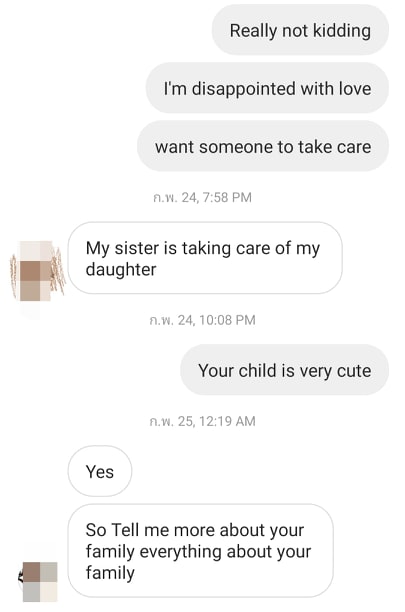Click the word "love" in the sent message
Screen dimensions: 405x612
[x=355, y=88]
